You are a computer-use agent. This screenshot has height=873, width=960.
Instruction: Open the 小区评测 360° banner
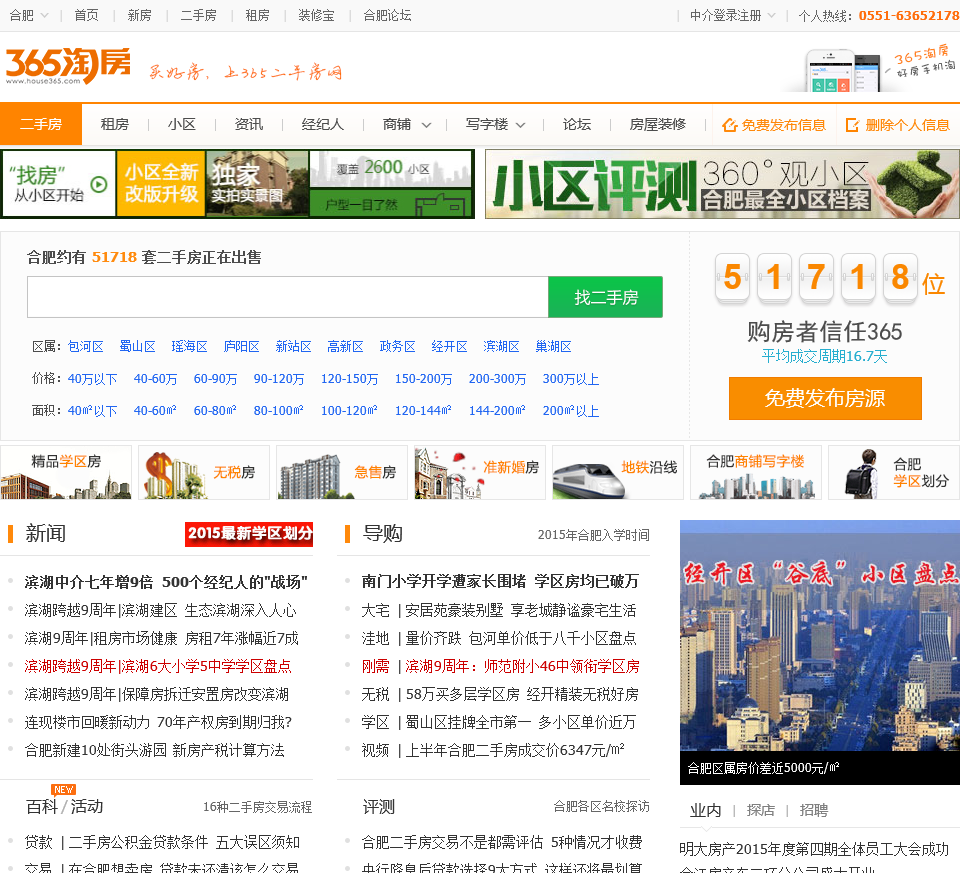[x=722, y=184]
